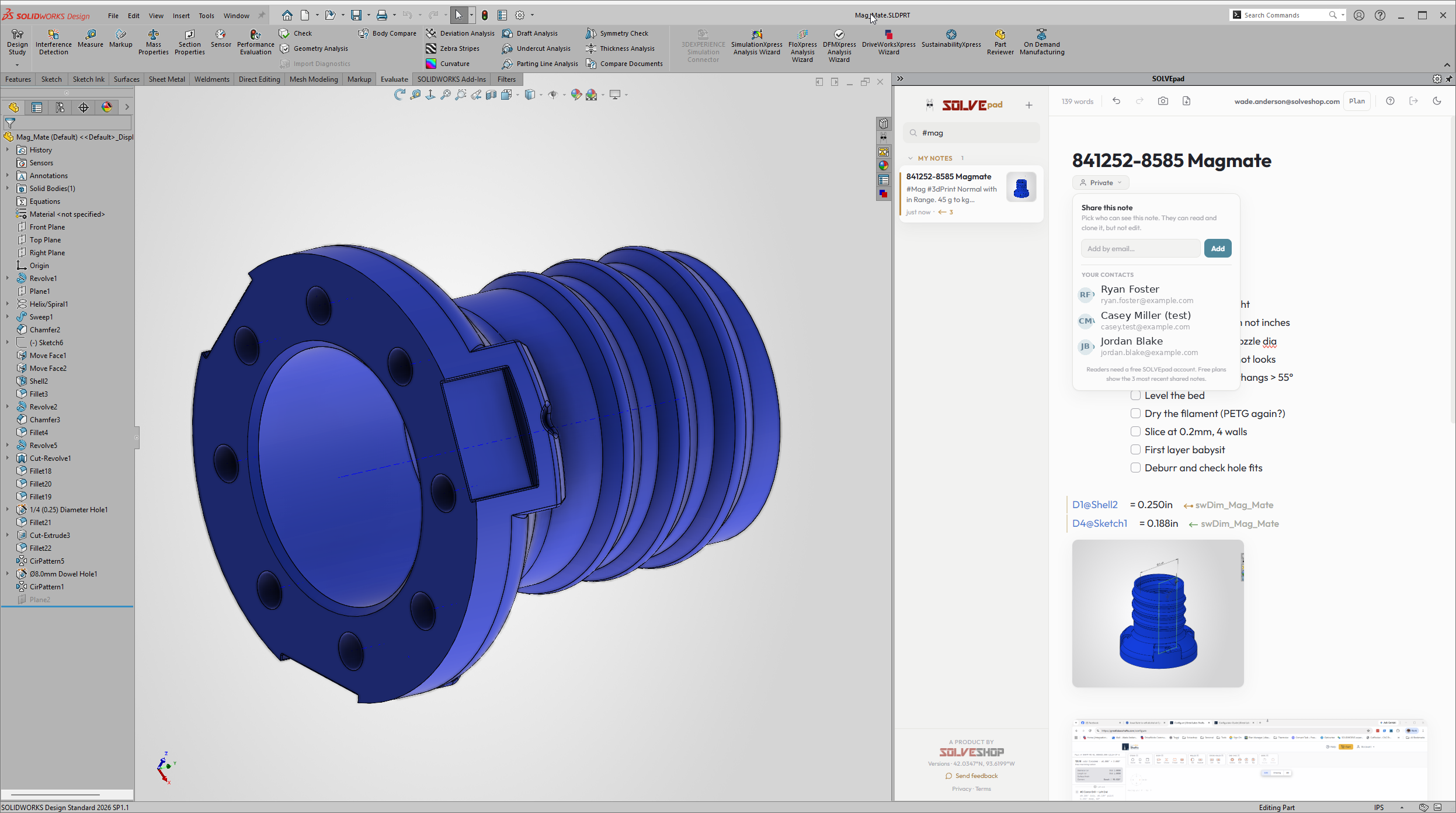The height and width of the screenshot is (813, 1456).
Task: Run Draft Analysis
Action: (530, 33)
